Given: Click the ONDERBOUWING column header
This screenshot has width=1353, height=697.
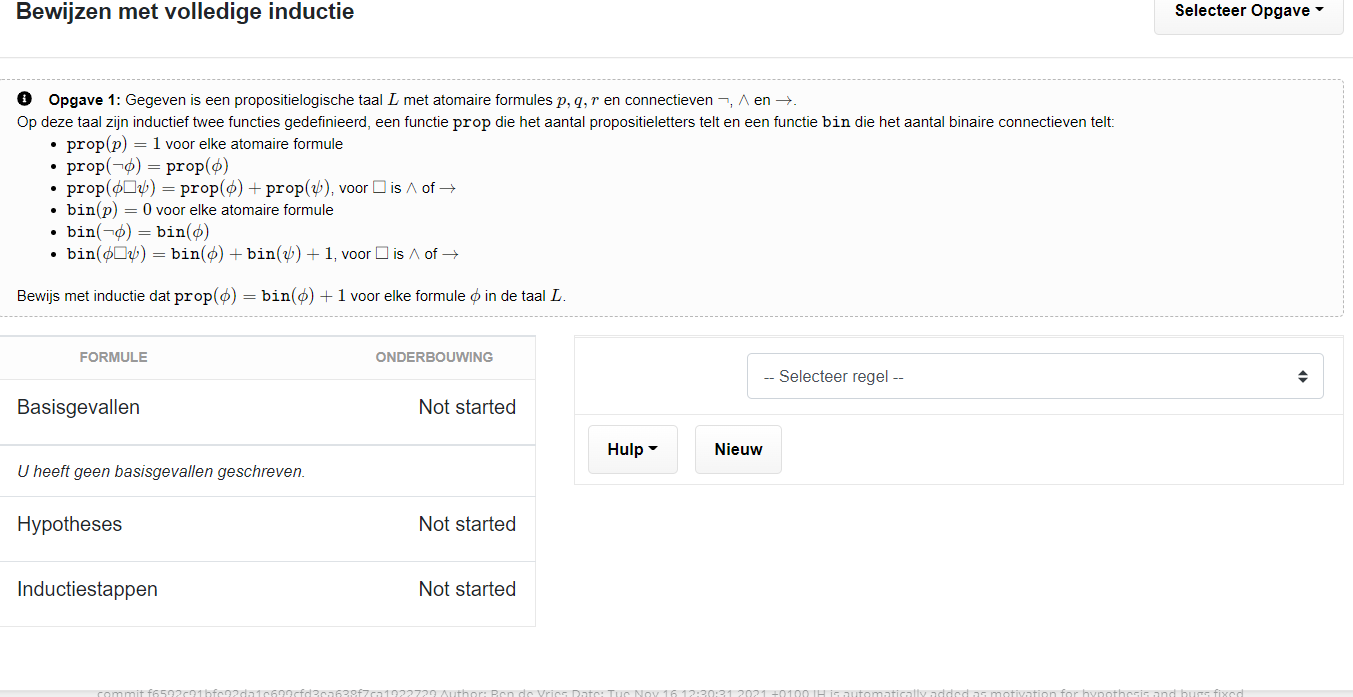Looking at the screenshot, I should (434, 357).
